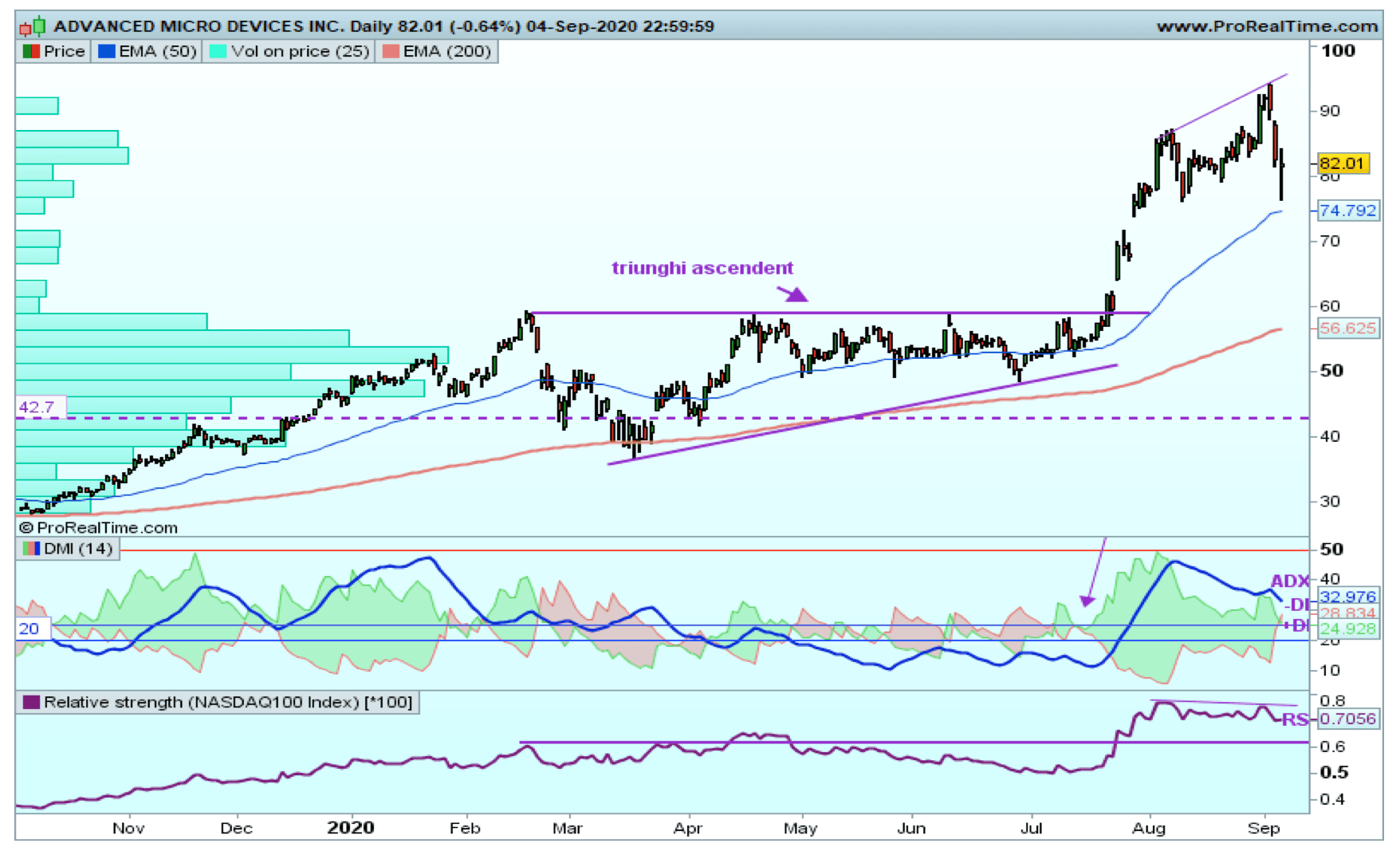Click the 'triunghi ascendent' annotation text
Image resolution: width=1400 pixels, height=855 pixels.
point(702,268)
